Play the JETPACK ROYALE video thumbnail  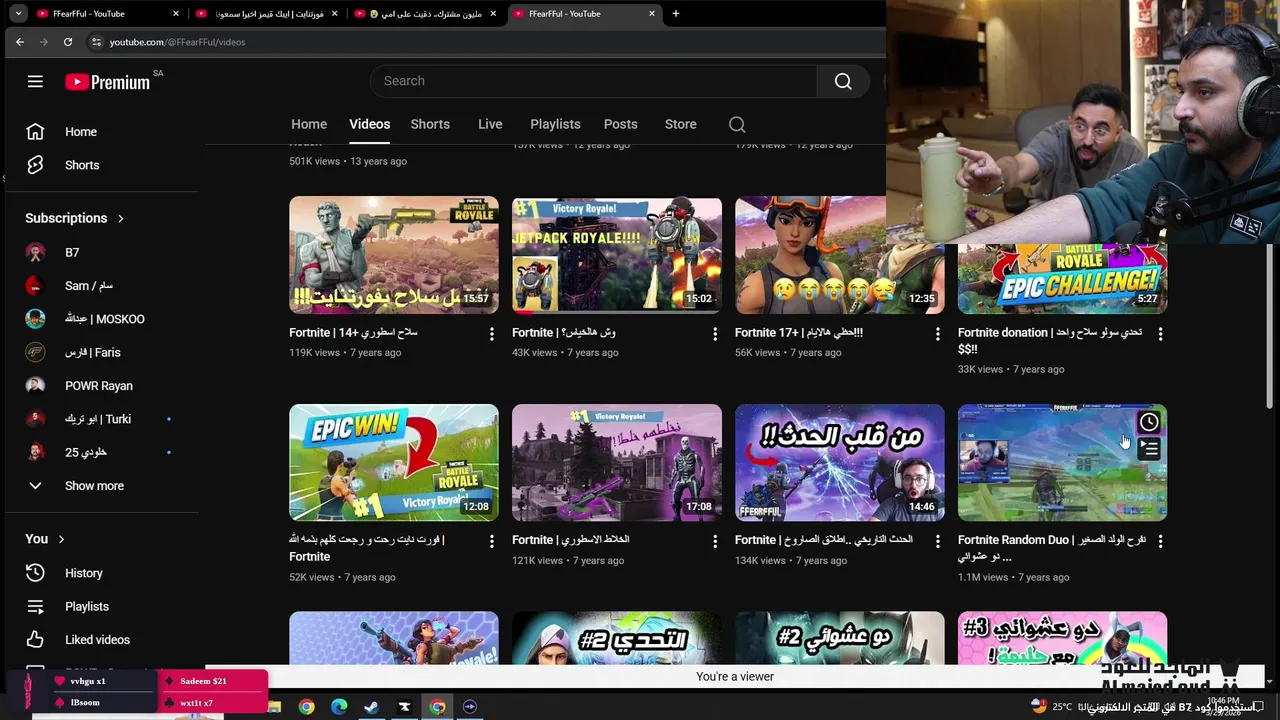617,255
